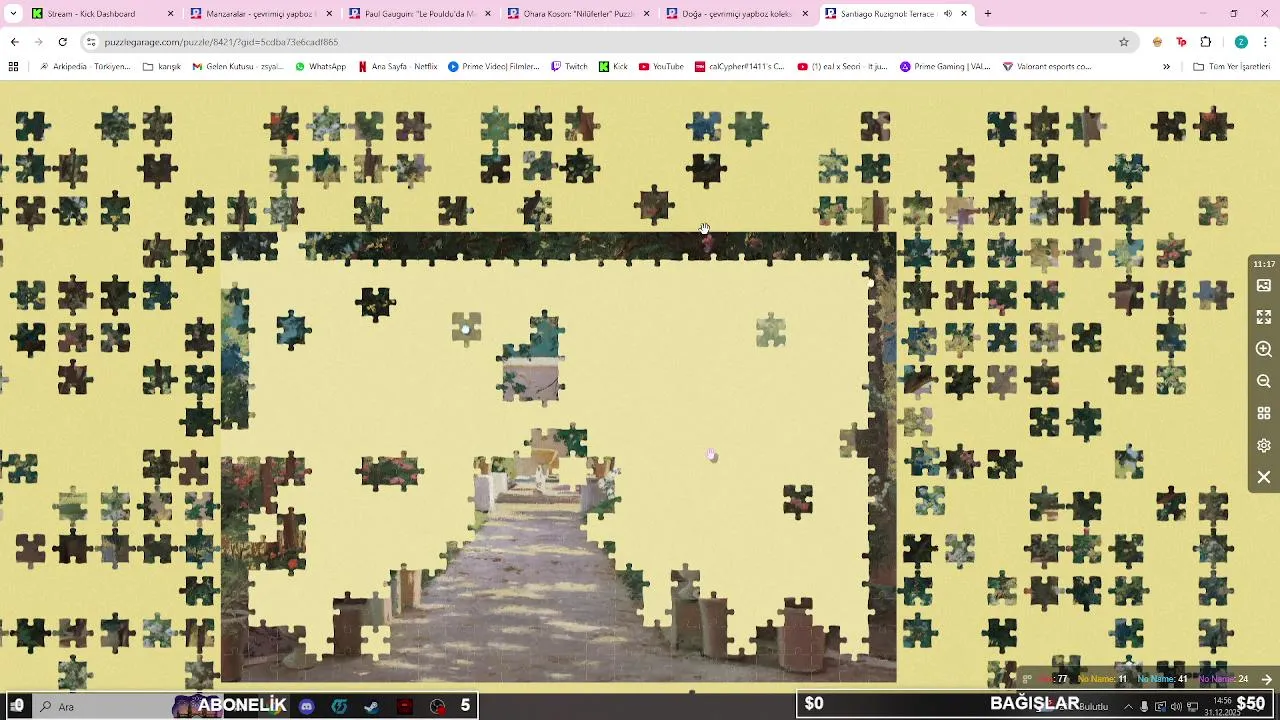Zoom out of the puzzle
This screenshot has height=720, width=1280.
coord(1264,381)
